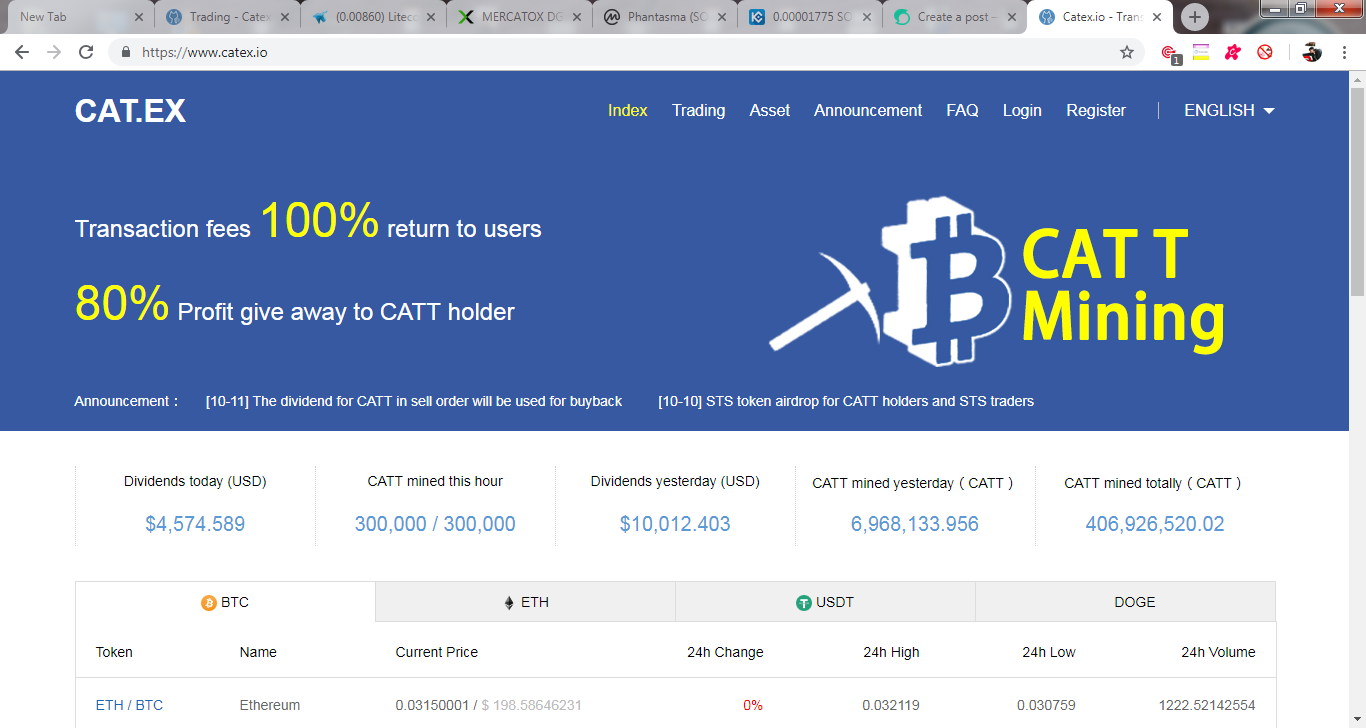The image size is (1366, 728).
Task: Open the FAQ page link
Action: coord(962,111)
